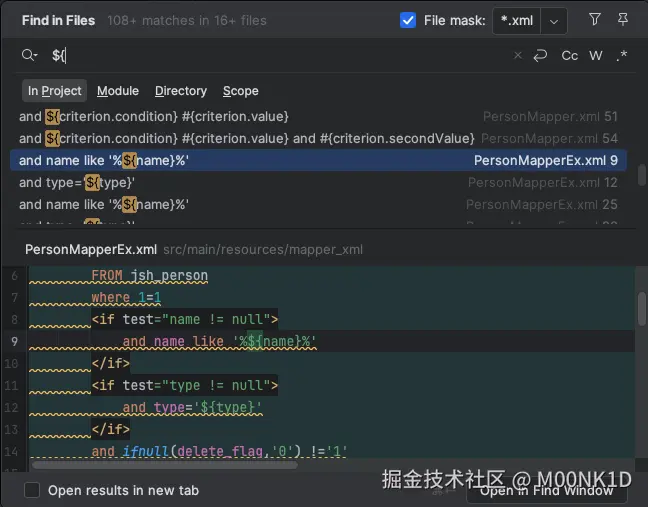Click the results list scrollbar thumb
Viewport: 648px width, 507px height.
[641, 175]
